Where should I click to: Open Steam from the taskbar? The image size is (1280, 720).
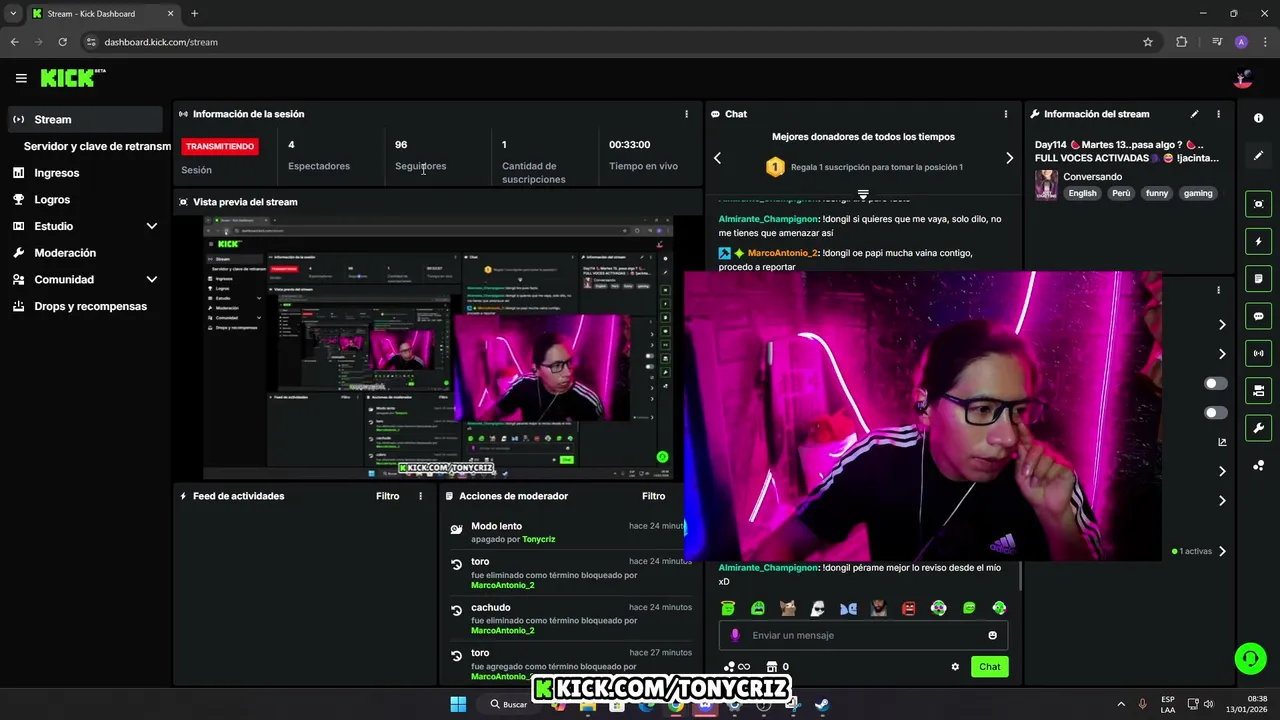click(822, 704)
